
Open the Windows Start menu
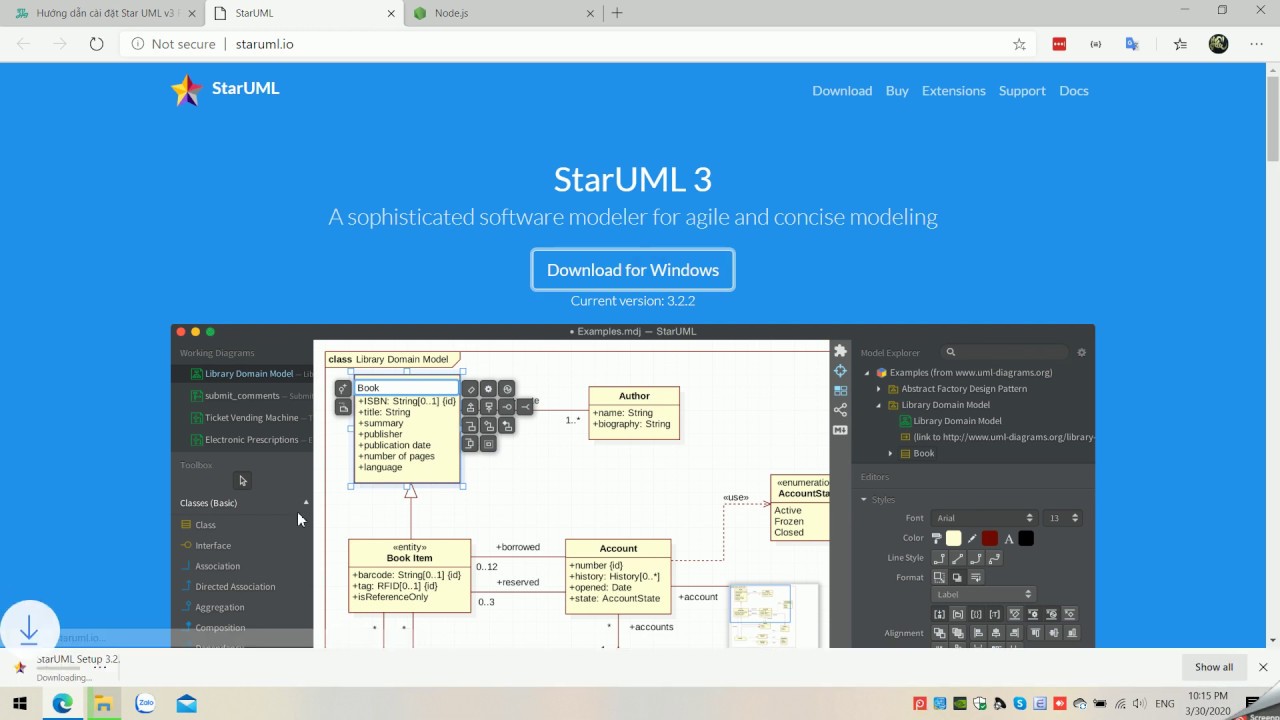pyautogui.click(x=20, y=704)
